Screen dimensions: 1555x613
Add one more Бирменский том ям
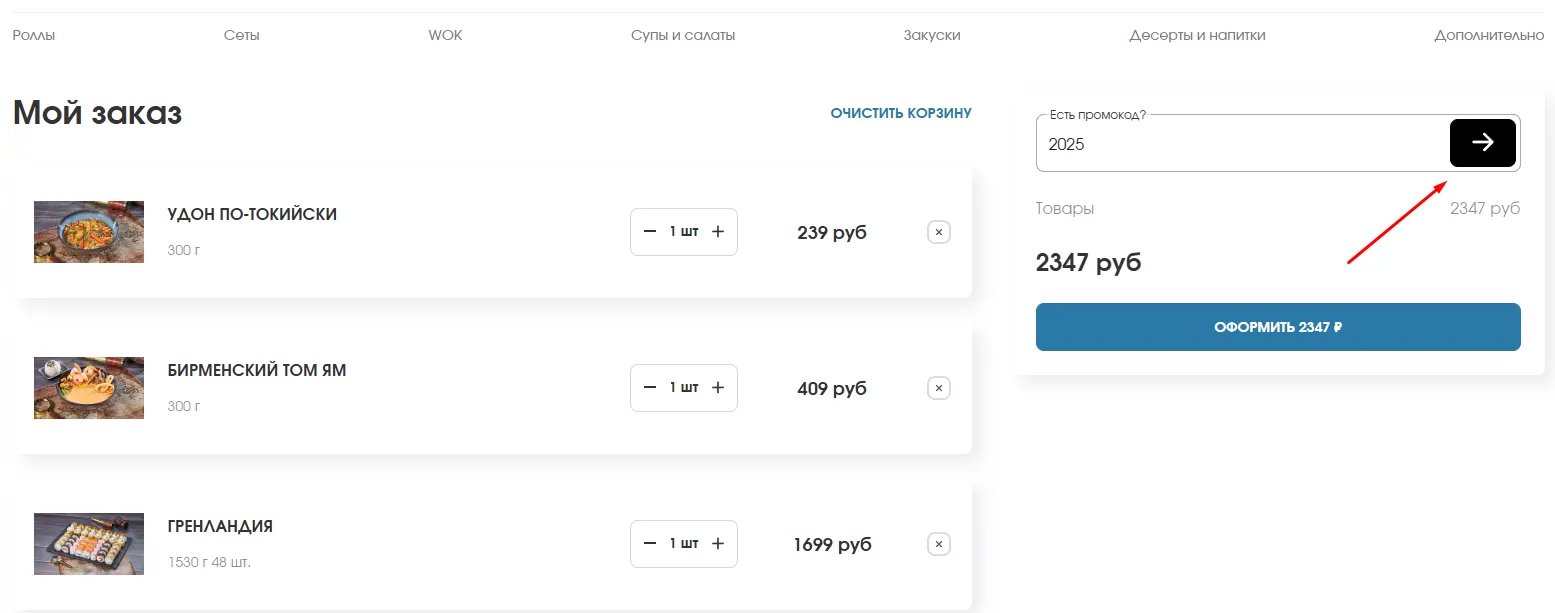[x=717, y=388]
